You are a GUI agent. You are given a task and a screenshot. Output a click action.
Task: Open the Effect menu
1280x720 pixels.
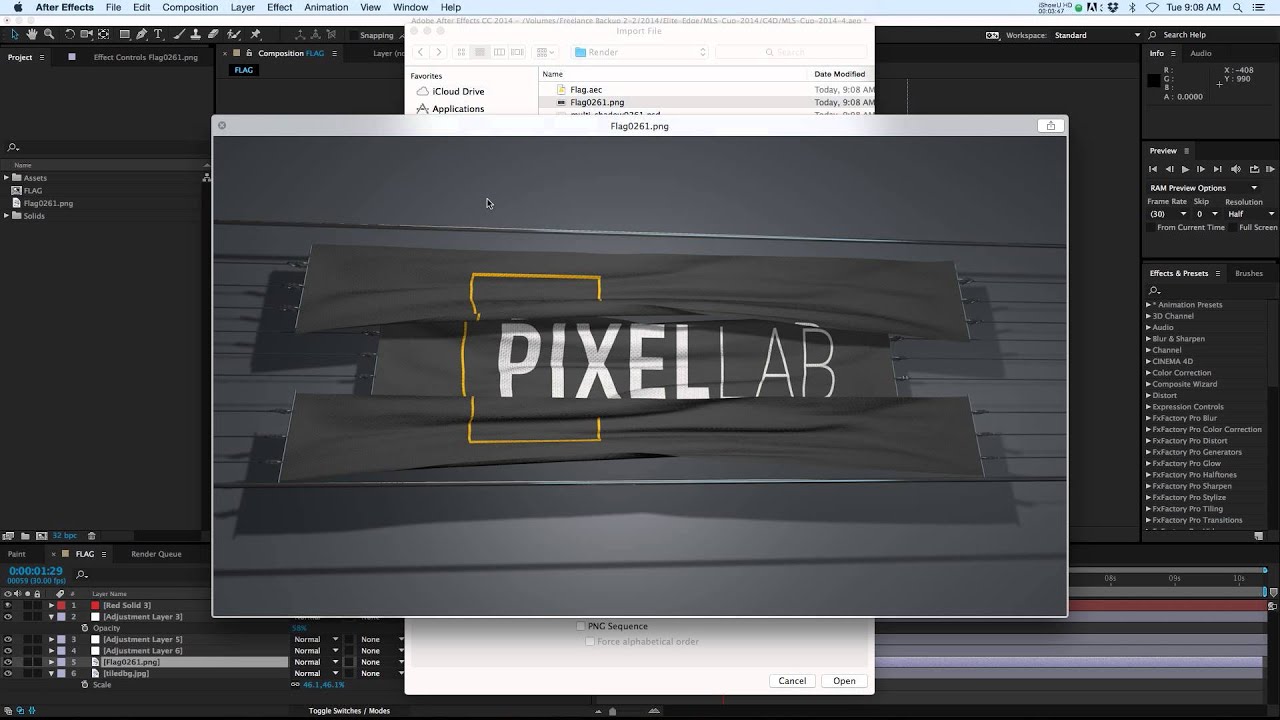pyautogui.click(x=280, y=7)
